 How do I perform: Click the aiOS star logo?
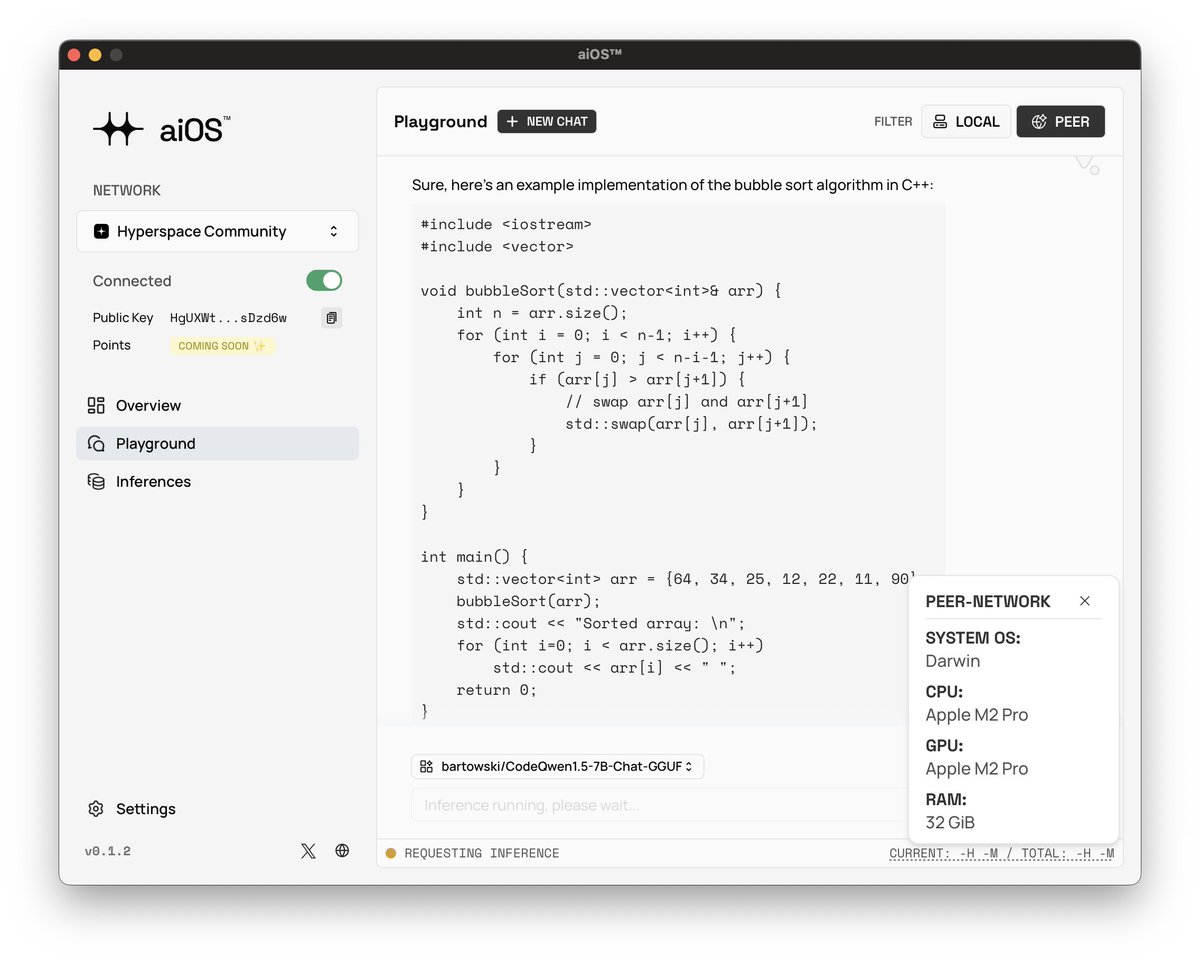119,129
